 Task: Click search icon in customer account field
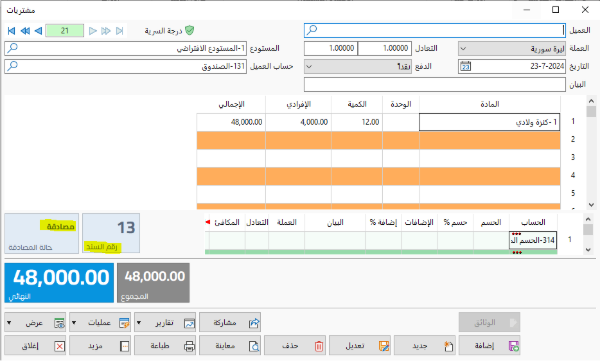(12, 66)
